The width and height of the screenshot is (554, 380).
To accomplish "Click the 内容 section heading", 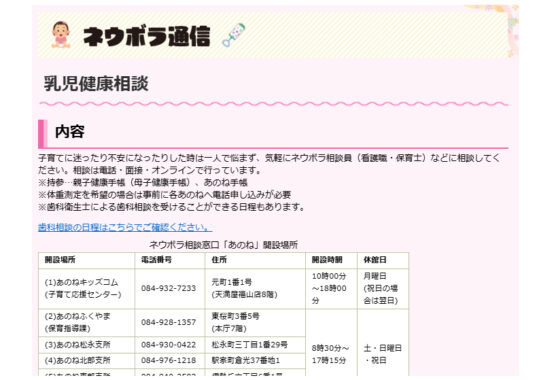I will tap(70, 132).
